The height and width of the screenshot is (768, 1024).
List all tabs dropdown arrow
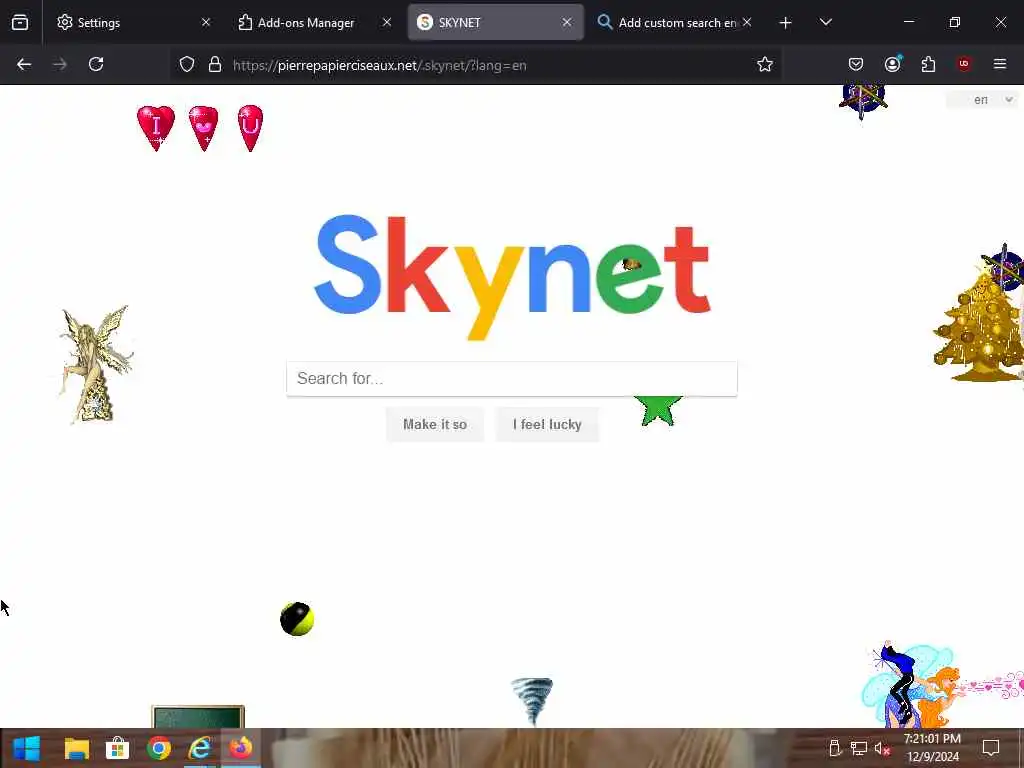825,22
